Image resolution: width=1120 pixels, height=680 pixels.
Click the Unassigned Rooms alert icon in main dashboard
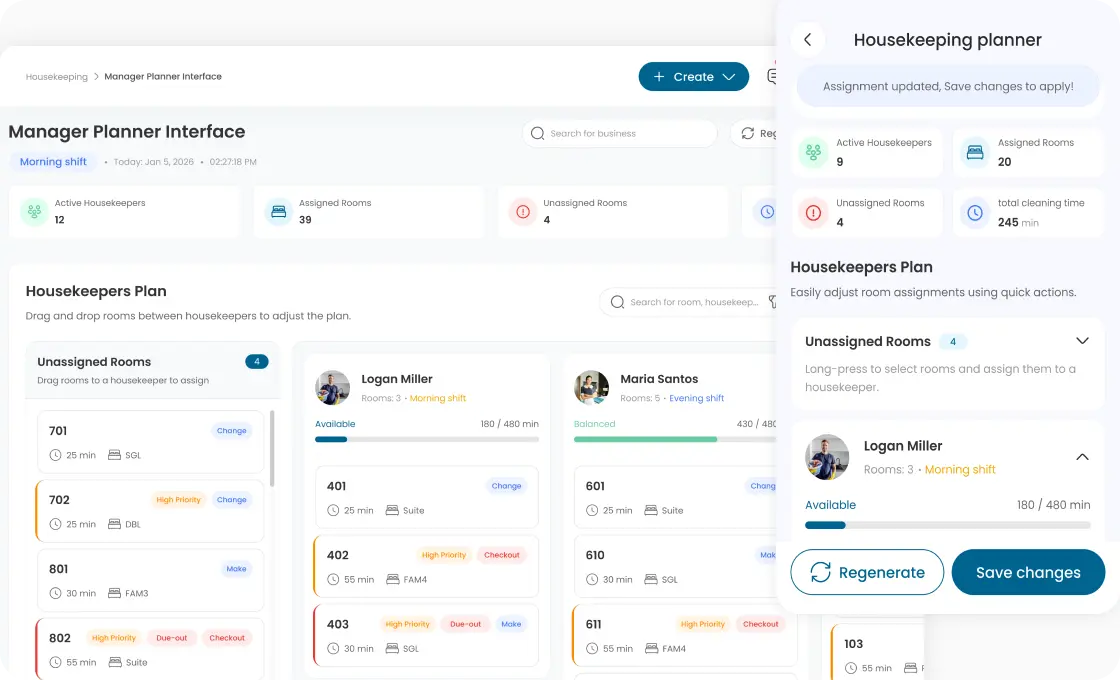coord(523,212)
